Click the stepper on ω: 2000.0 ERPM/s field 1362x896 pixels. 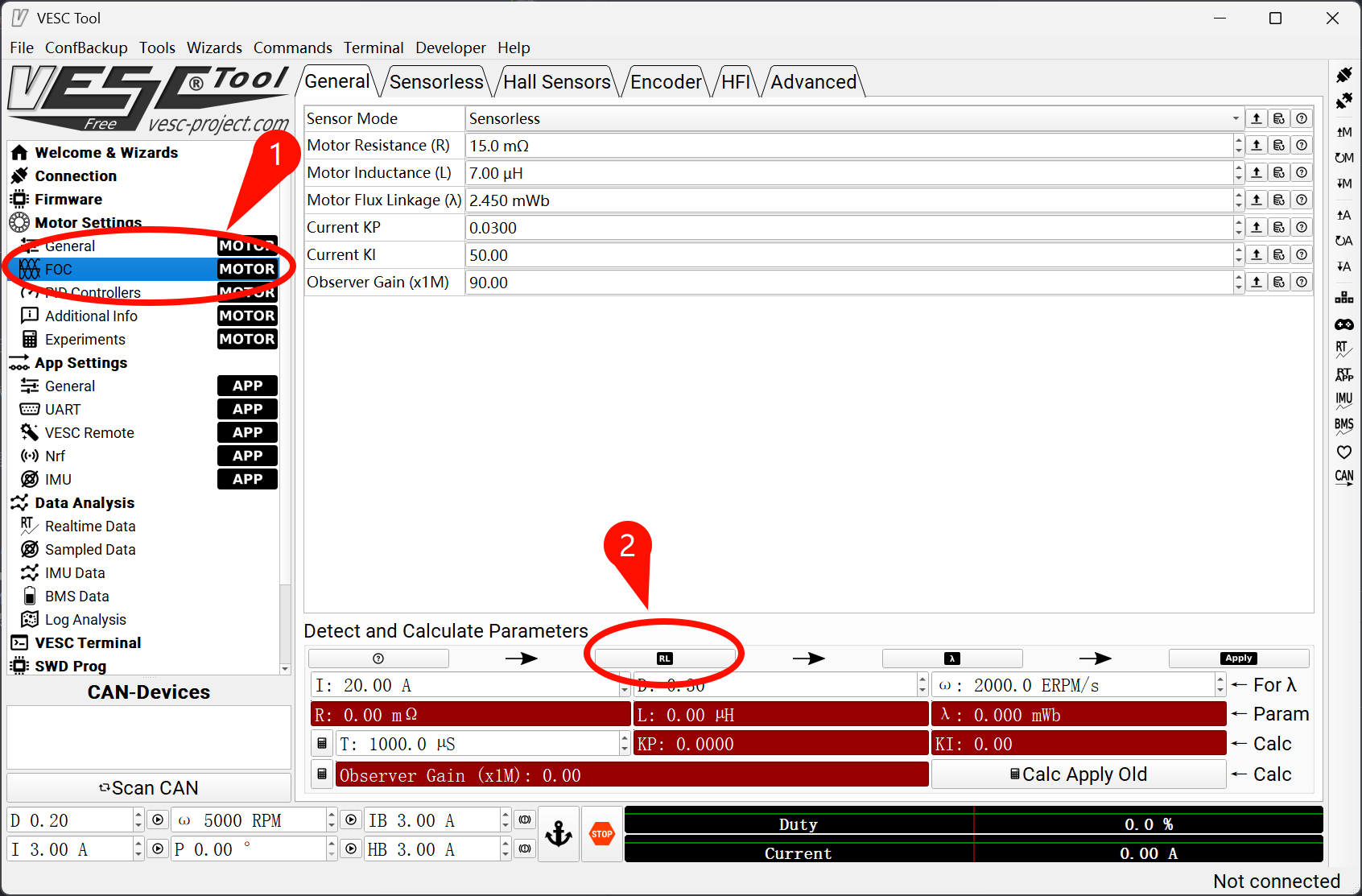(1221, 685)
